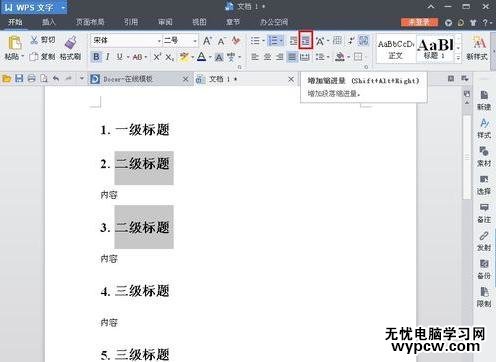Viewport: 496px width, 362px height.
Task: Apply subscript formatting
Action: (169, 57)
